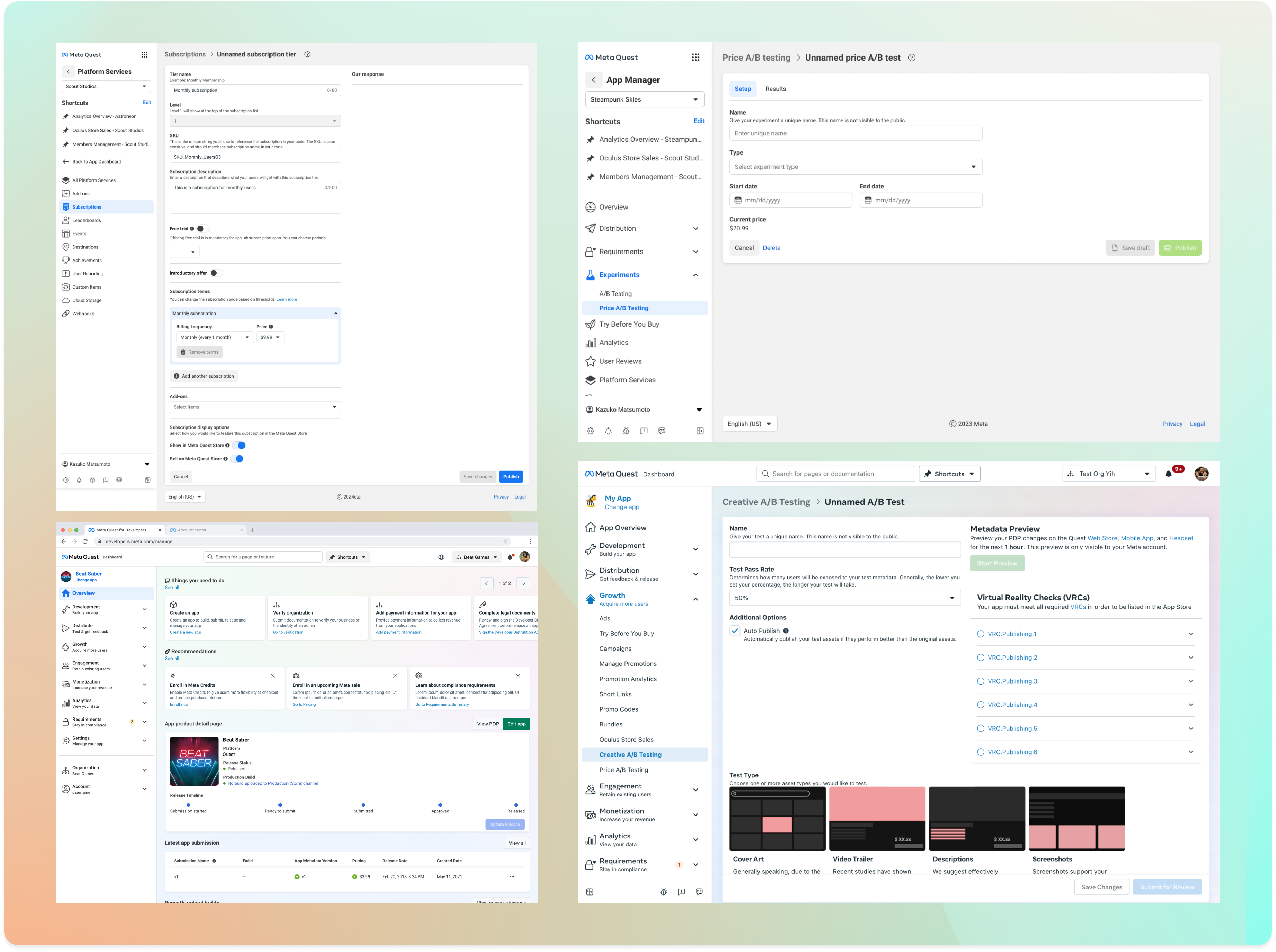
Task: Open the Test Pass Rate 50% dropdown
Action: [x=844, y=598]
